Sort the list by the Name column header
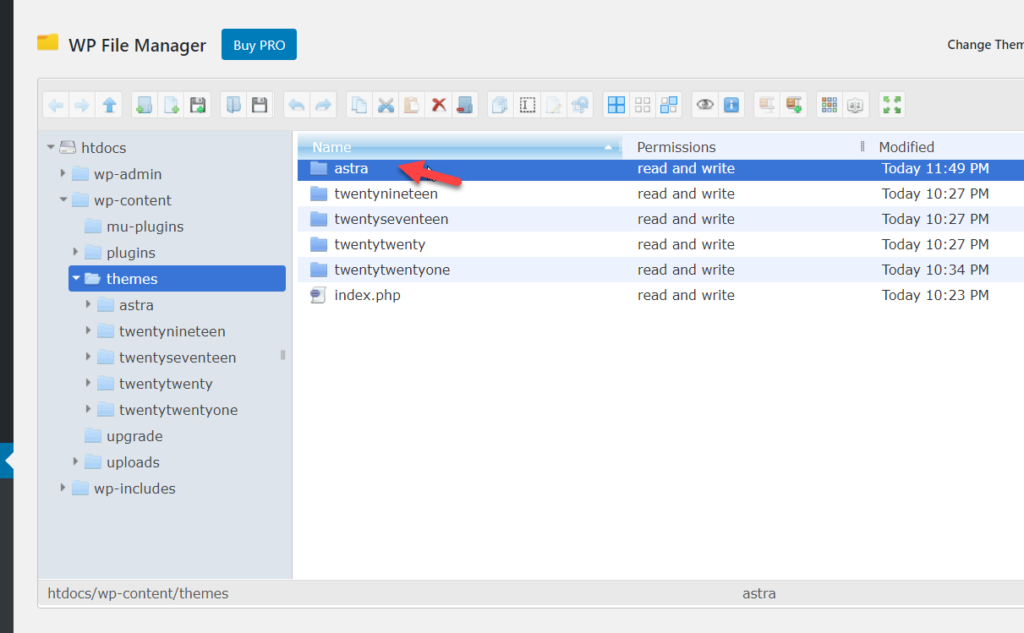The height and width of the screenshot is (633, 1024). coord(459,147)
